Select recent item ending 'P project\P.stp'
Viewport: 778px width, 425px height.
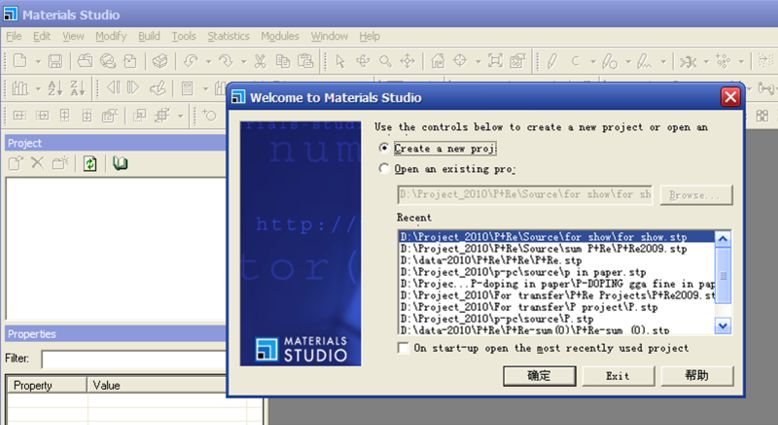click(x=557, y=307)
